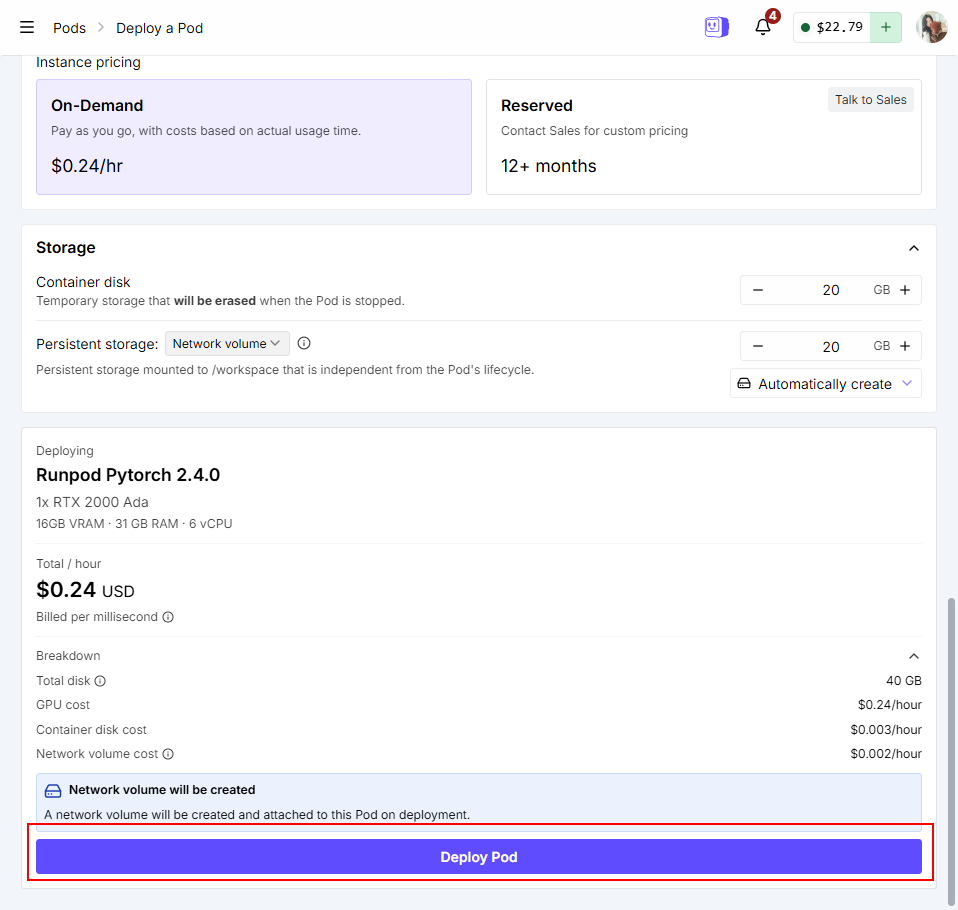Click the 40 GB total disk value
This screenshot has width=958, height=910.
(904, 681)
